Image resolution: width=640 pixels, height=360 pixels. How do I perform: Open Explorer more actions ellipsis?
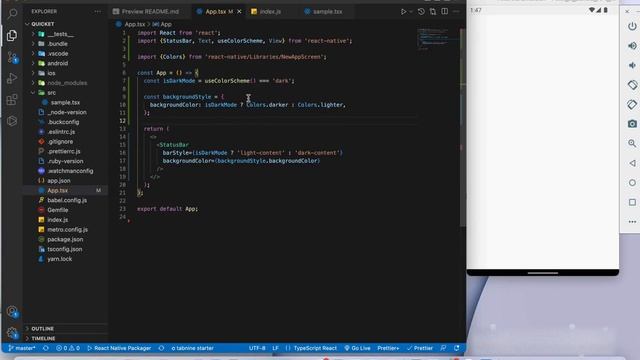[x=98, y=11]
